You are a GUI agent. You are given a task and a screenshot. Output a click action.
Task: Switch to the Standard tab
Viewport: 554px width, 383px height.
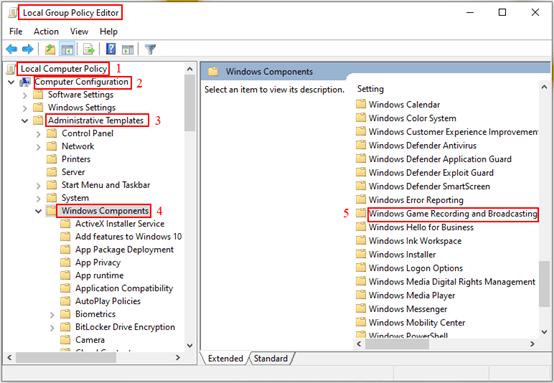271,358
